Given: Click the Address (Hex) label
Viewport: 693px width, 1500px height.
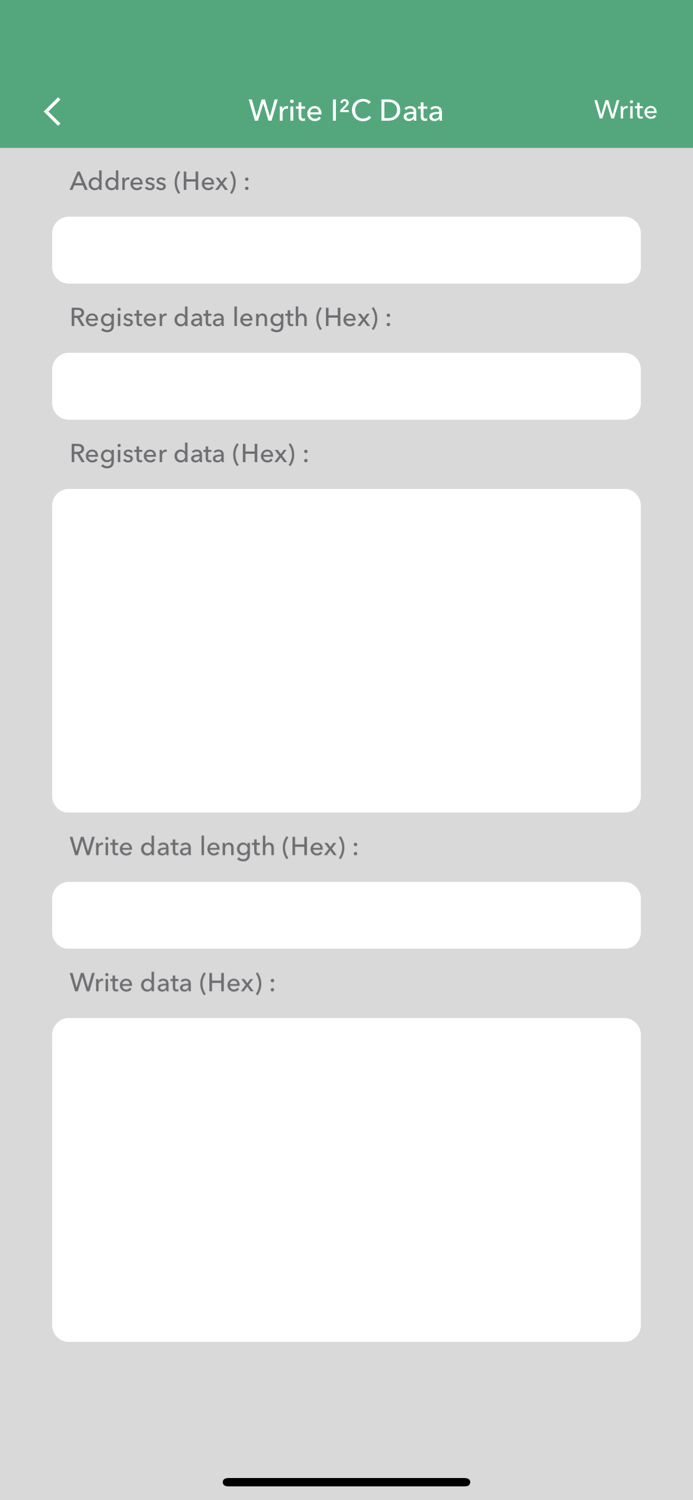Looking at the screenshot, I should tap(159, 182).
